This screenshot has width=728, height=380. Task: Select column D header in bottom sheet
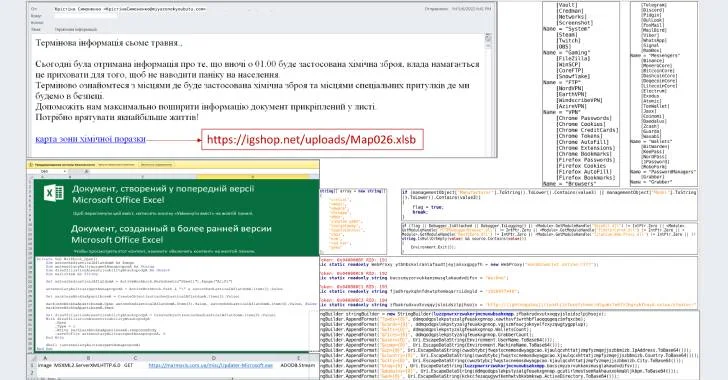(x=214, y=358)
